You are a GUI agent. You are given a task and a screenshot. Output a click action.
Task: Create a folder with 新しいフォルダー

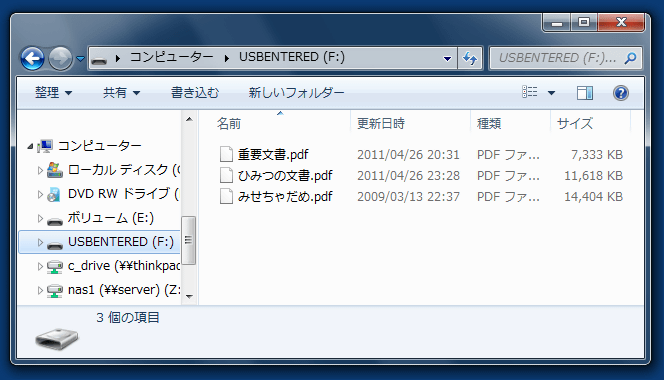pos(296,92)
